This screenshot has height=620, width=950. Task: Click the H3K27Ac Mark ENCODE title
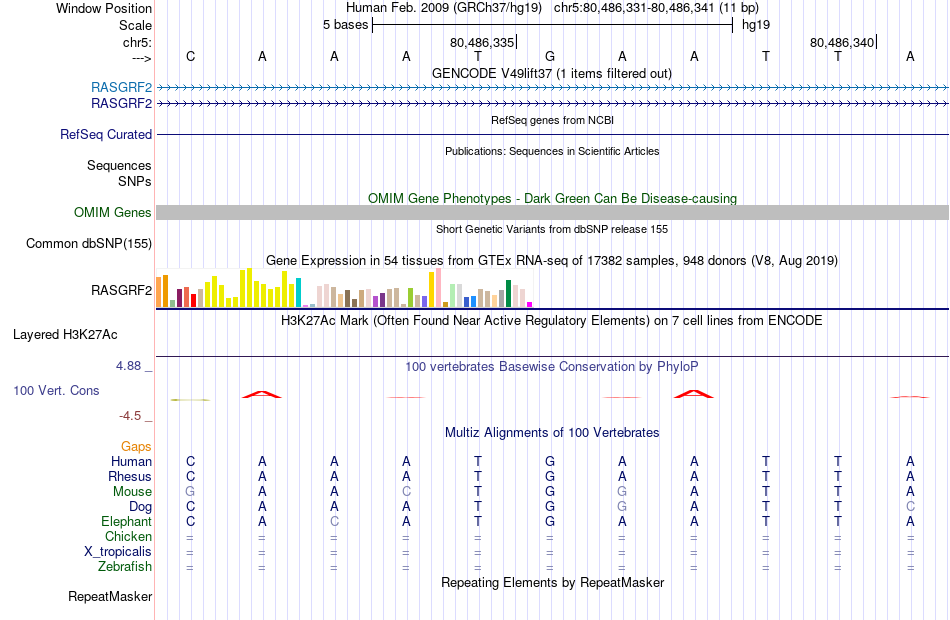[x=552, y=321]
